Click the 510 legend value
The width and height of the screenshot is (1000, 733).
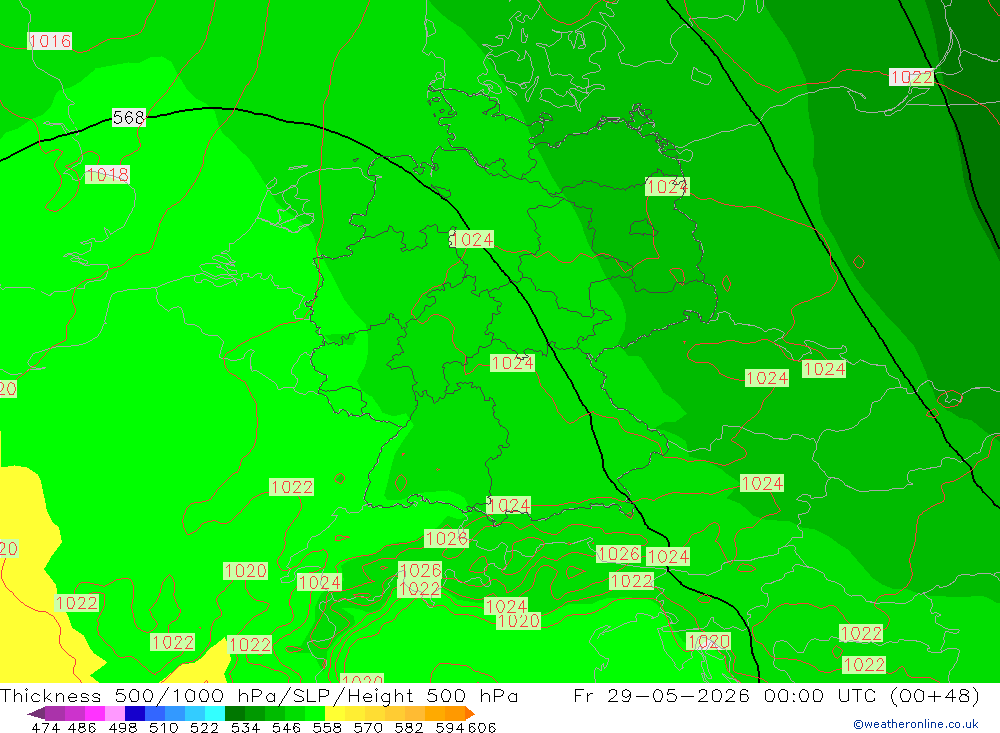164,727
